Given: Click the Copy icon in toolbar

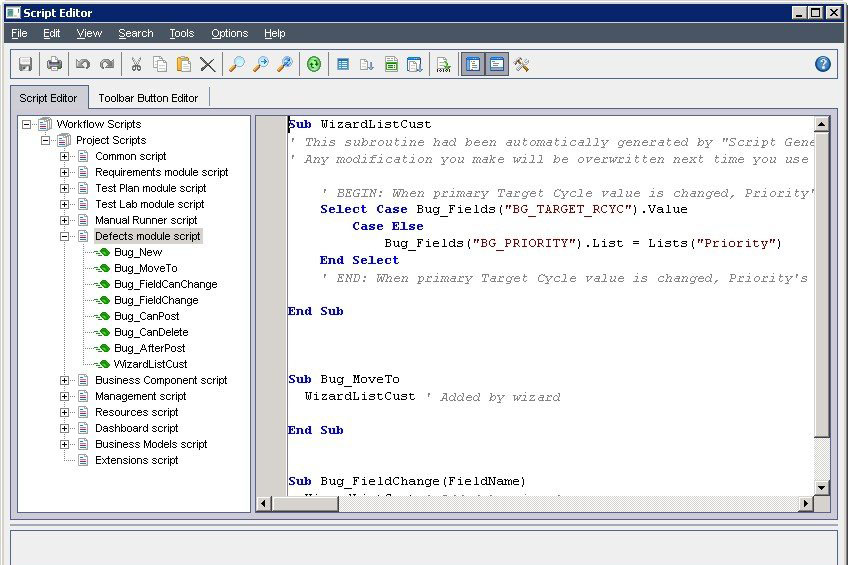Looking at the screenshot, I should click(160, 64).
